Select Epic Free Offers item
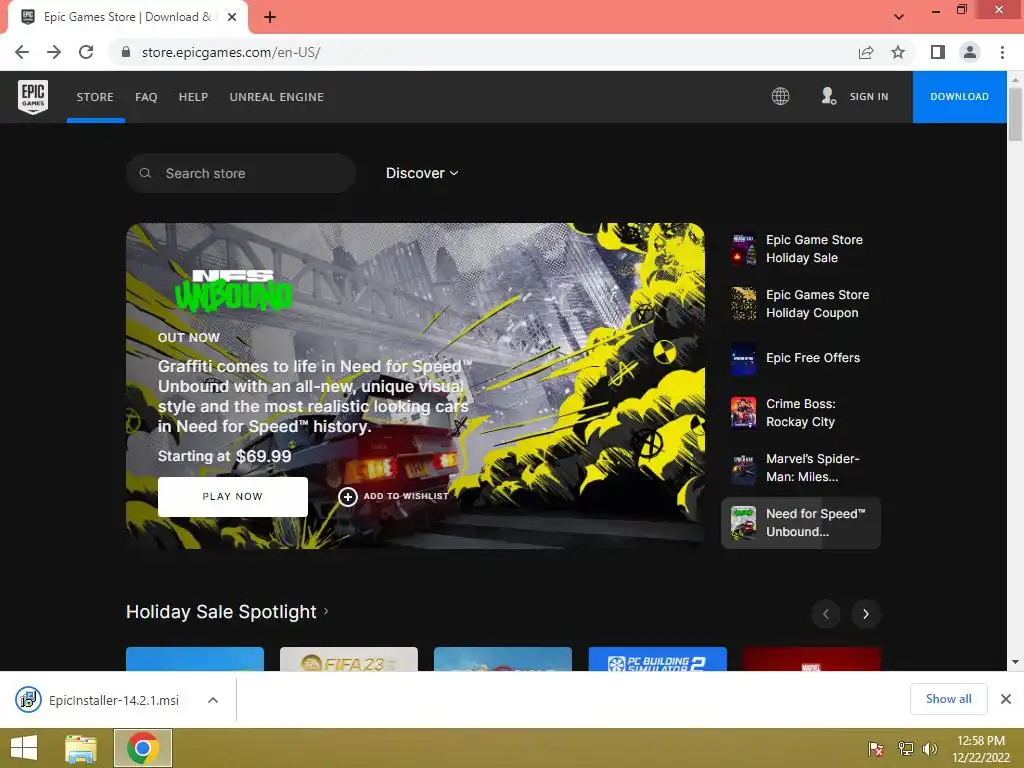Viewport: 1024px width, 768px height. click(801, 359)
